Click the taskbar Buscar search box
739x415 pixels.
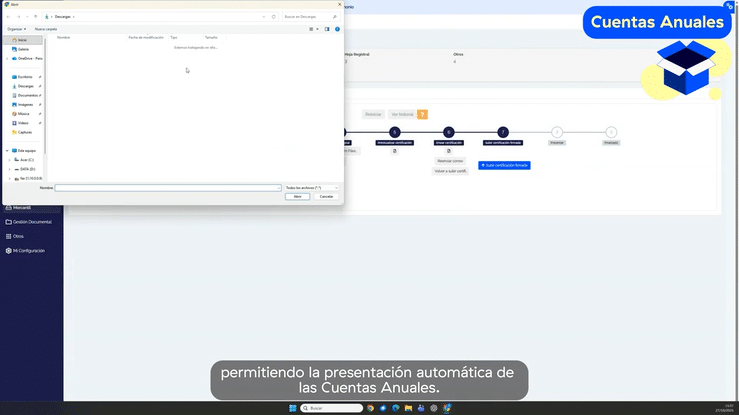click(332, 408)
